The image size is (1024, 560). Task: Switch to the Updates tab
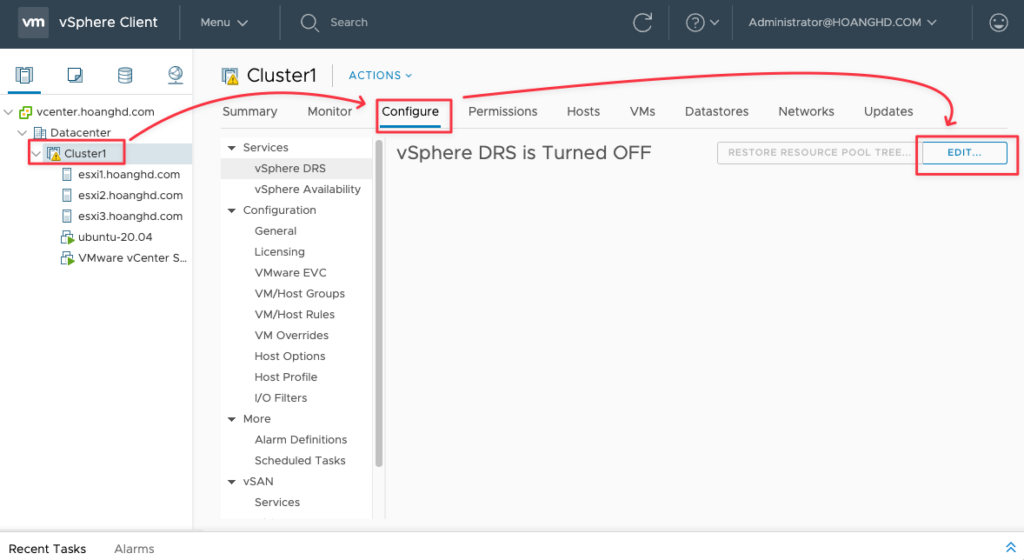pyautogui.click(x=888, y=112)
